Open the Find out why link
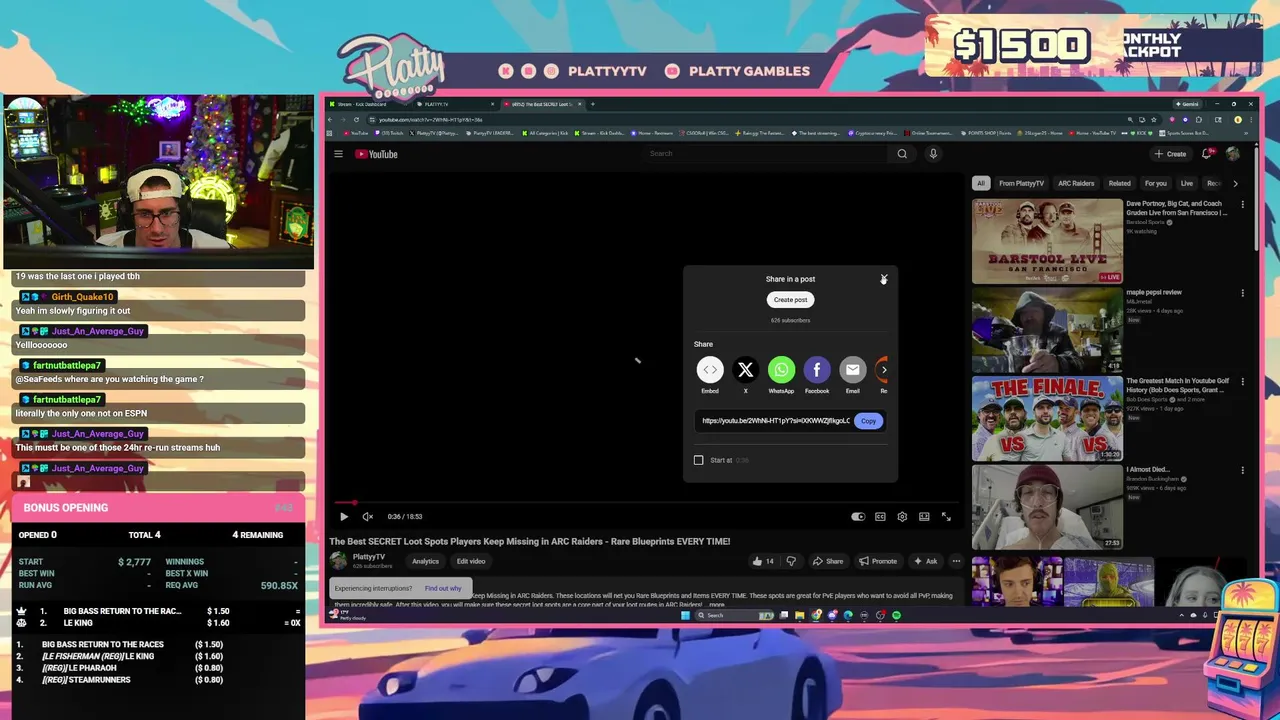This screenshot has width=1280, height=720. 443,588
